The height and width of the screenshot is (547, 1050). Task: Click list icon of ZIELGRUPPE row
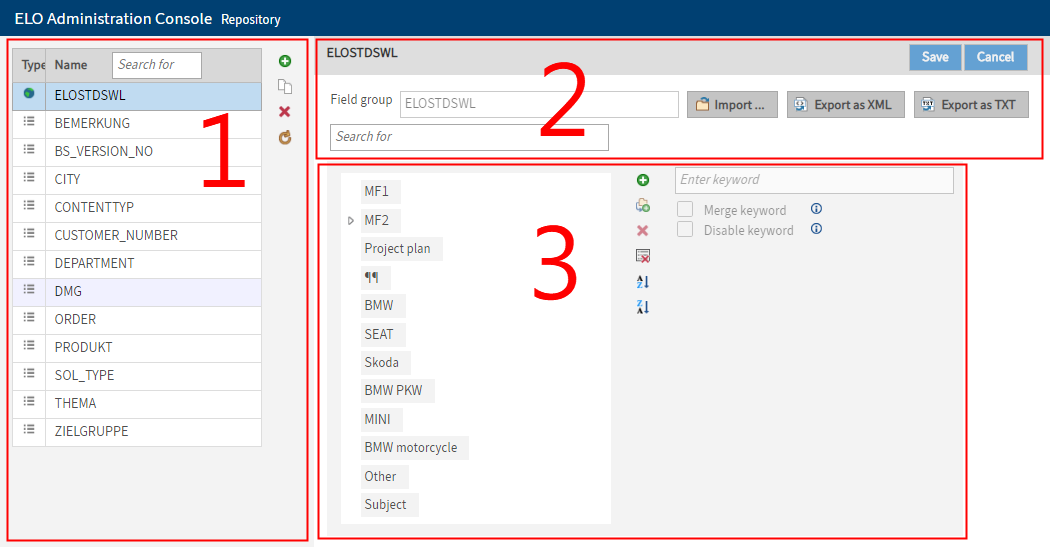tap(29, 429)
